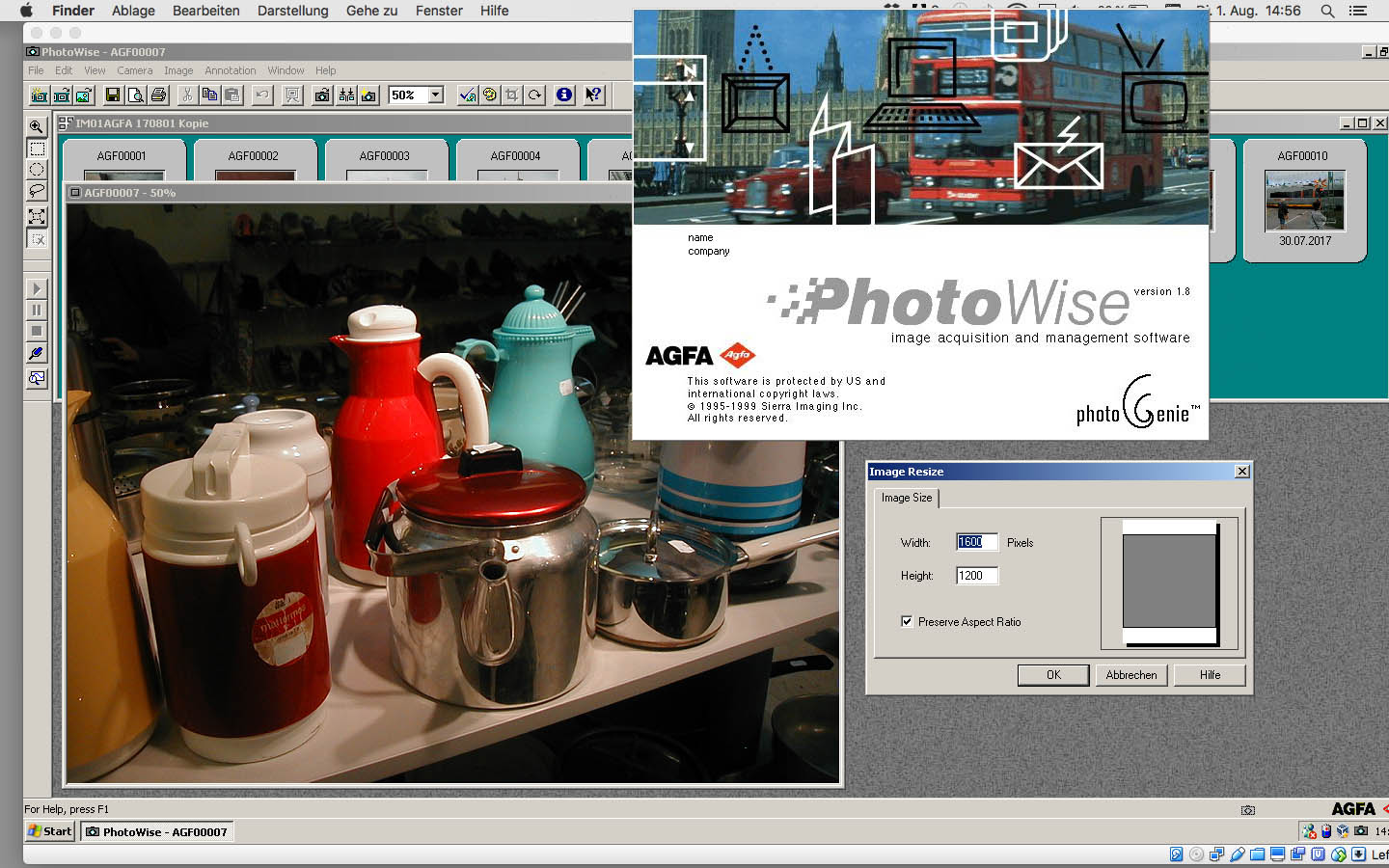Click the Hilfe button in dialog
The image size is (1389, 868).
[x=1210, y=675]
